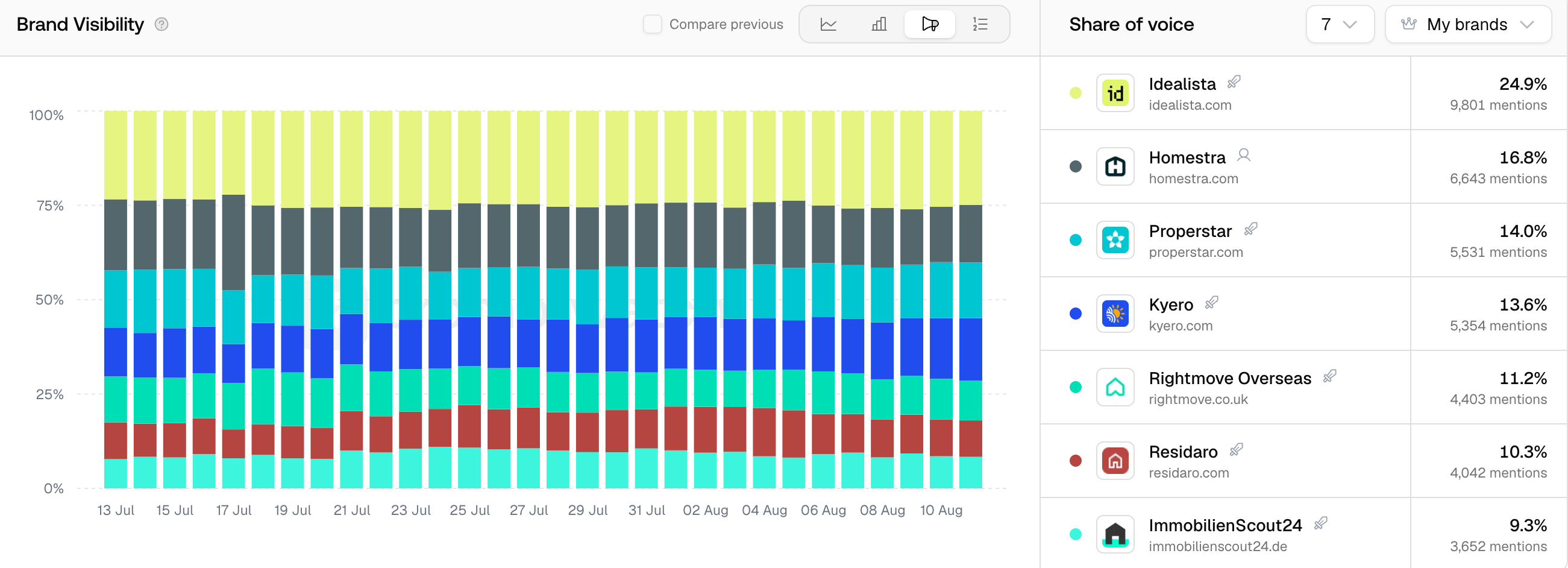Open the homestra.com domain link
Image resolution: width=1568 pixels, height=568 pixels.
(1194, 179)
